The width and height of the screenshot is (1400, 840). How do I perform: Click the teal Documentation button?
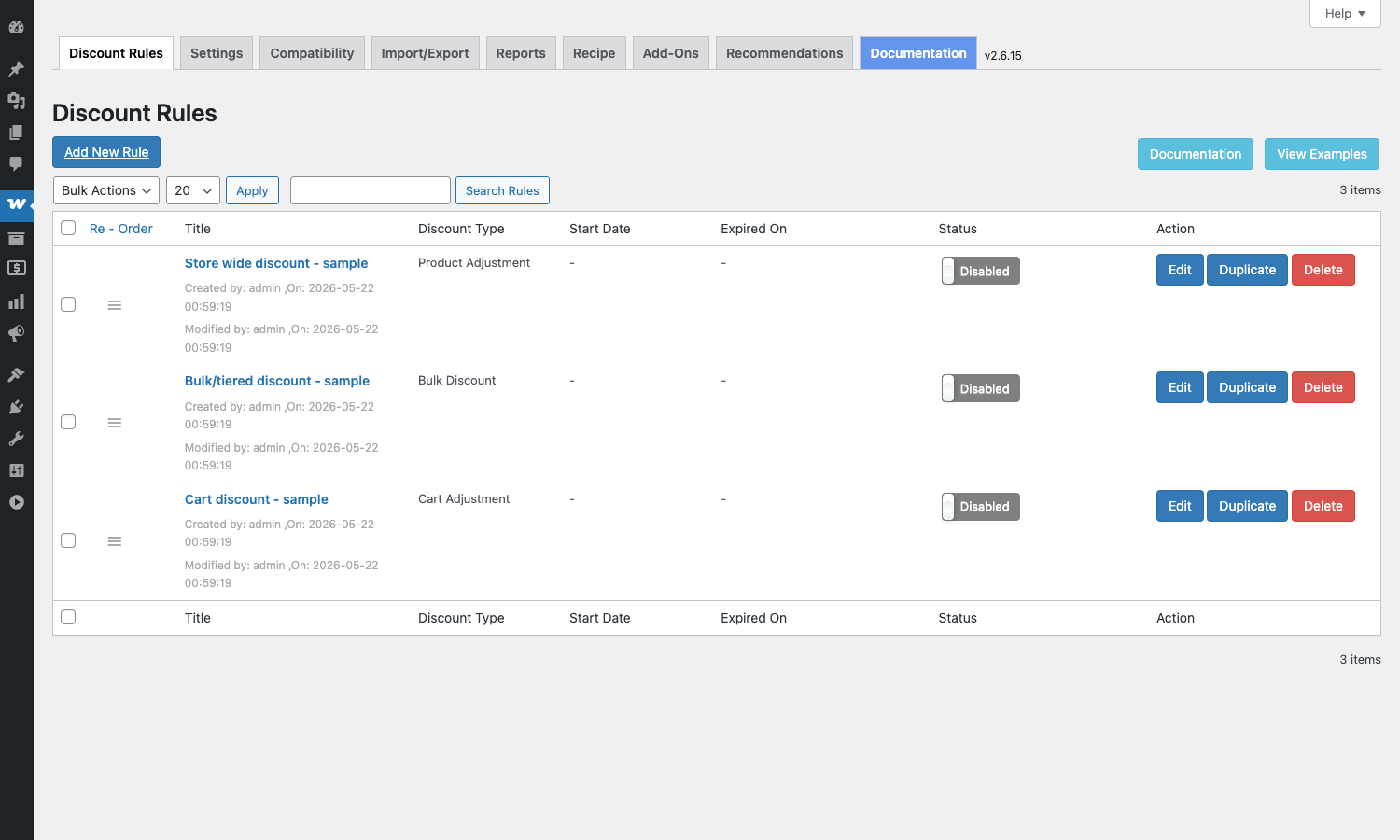(x=1195, y=154)
